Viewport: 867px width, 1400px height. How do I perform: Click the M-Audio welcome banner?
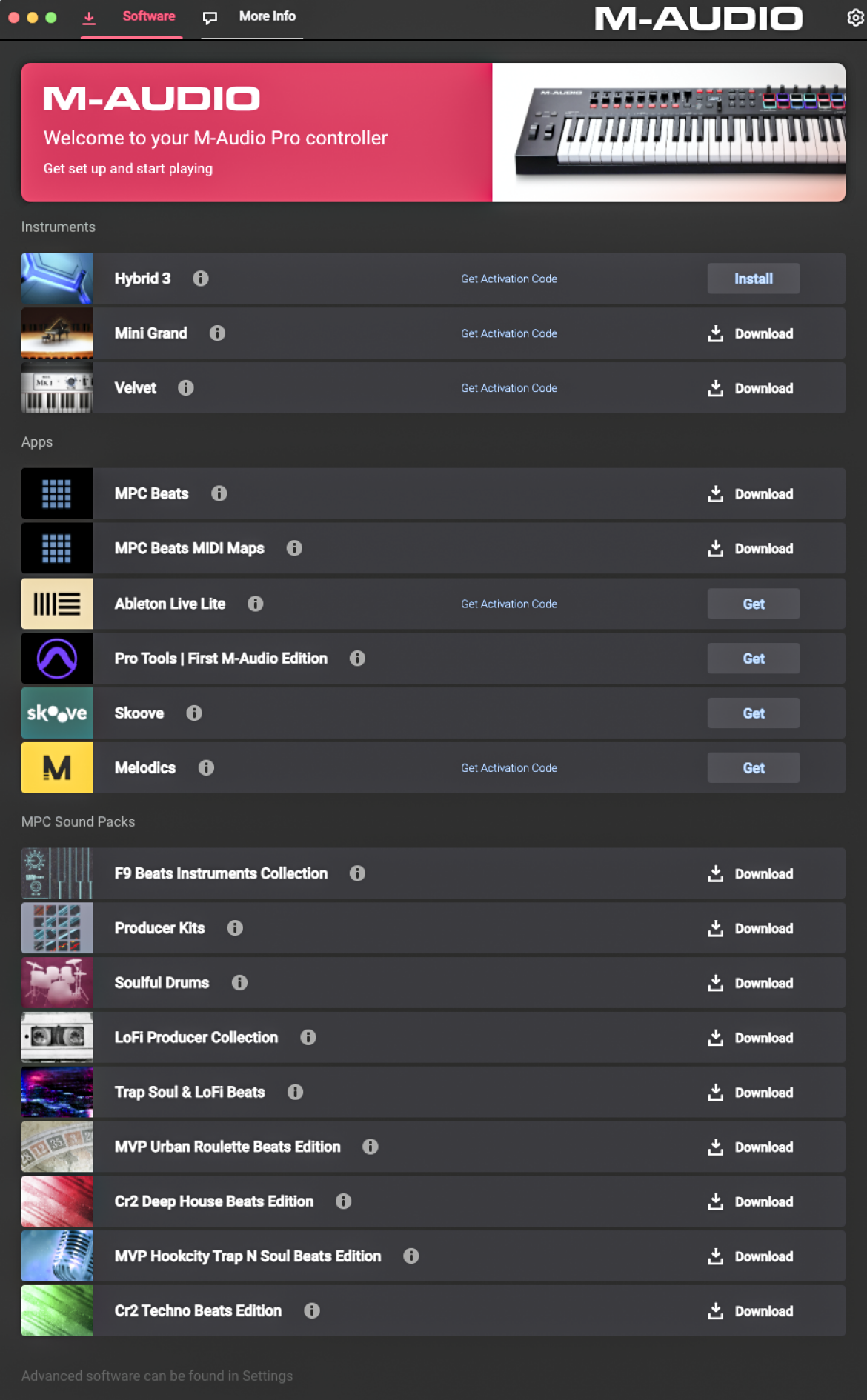(433, 133)
